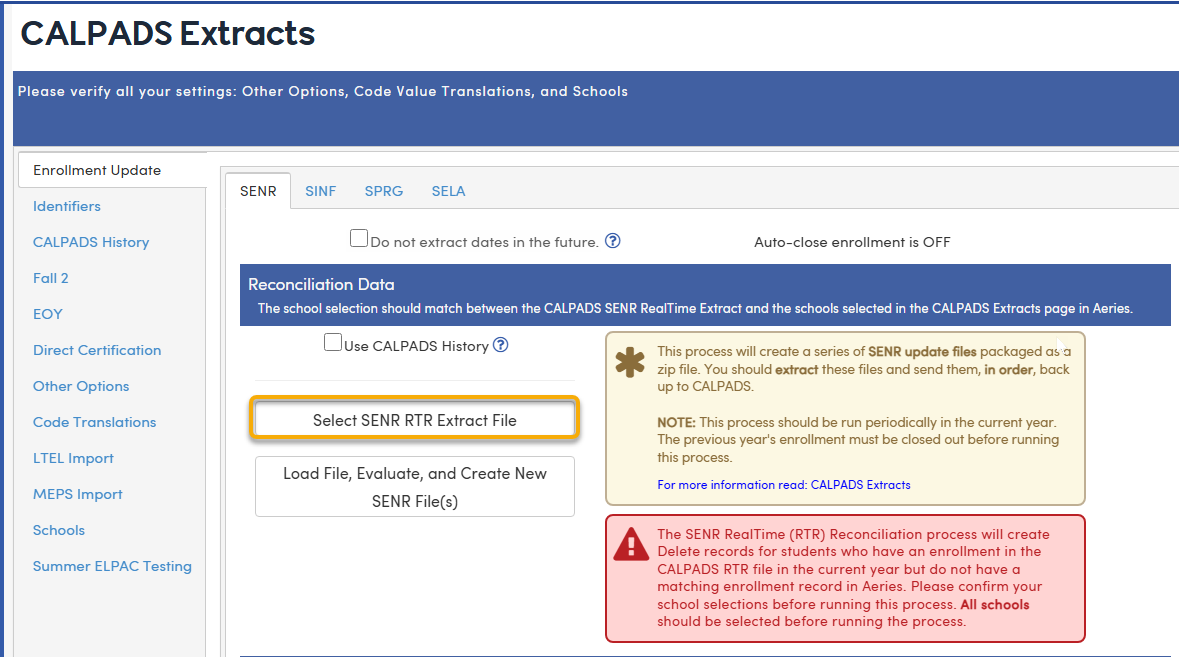The height and width of the screenshot is (657, 1179).
Task: Select Enrollment Update in the sidebar
Action: (x=112, y=170)
